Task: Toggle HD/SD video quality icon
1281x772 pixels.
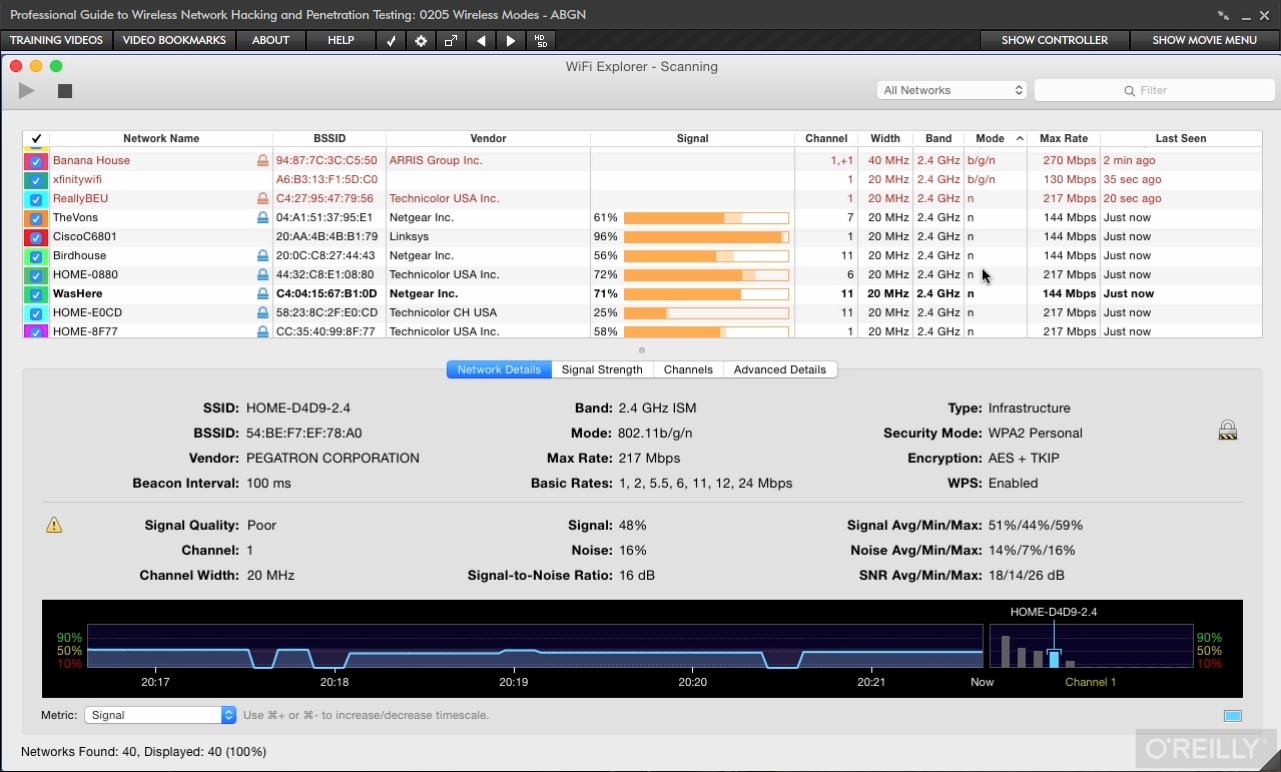Action: pyautogui.click(x=541, y=41)
